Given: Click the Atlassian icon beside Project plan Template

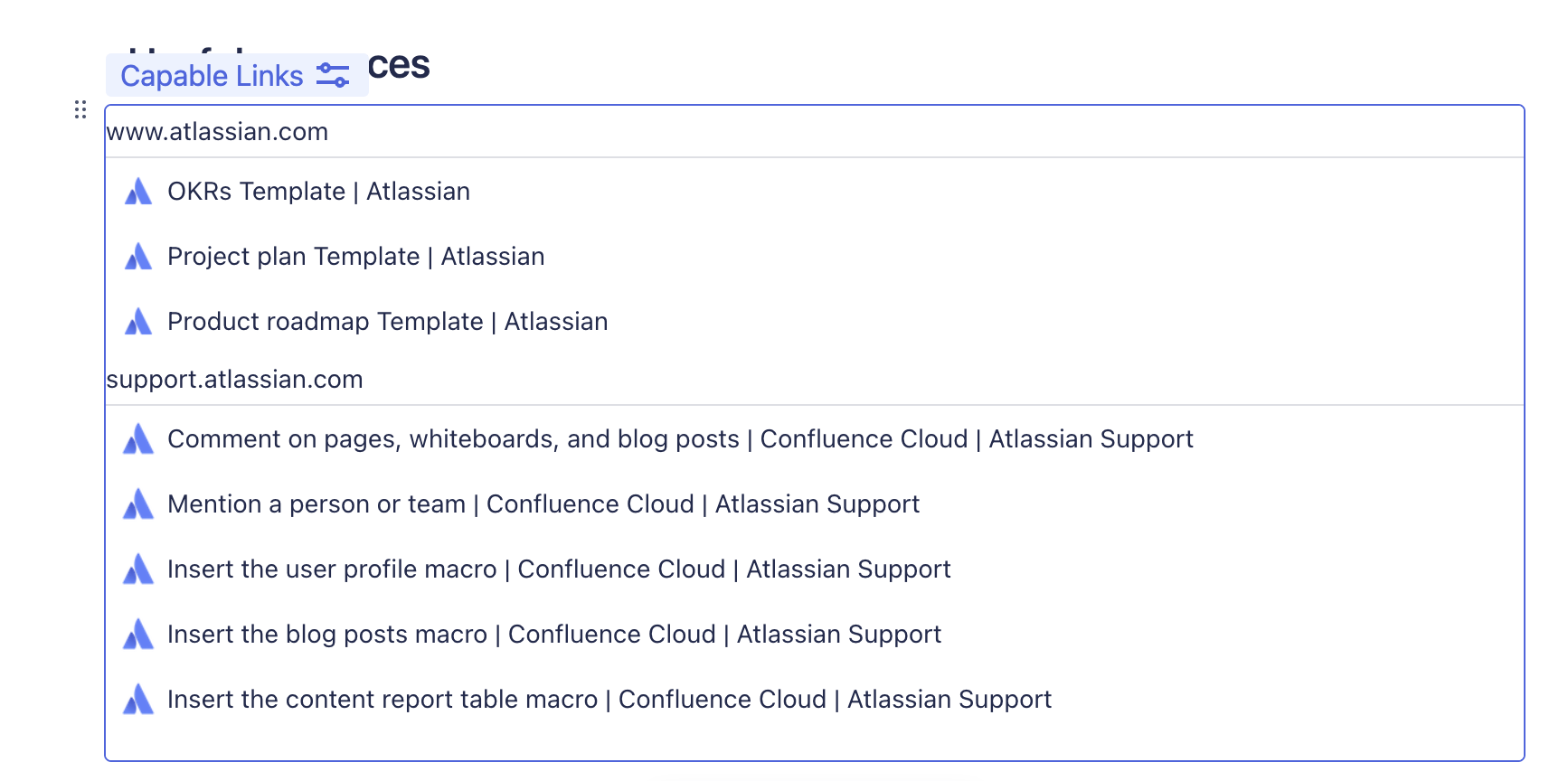Looking at the screenshot, I should click(138, 257).
